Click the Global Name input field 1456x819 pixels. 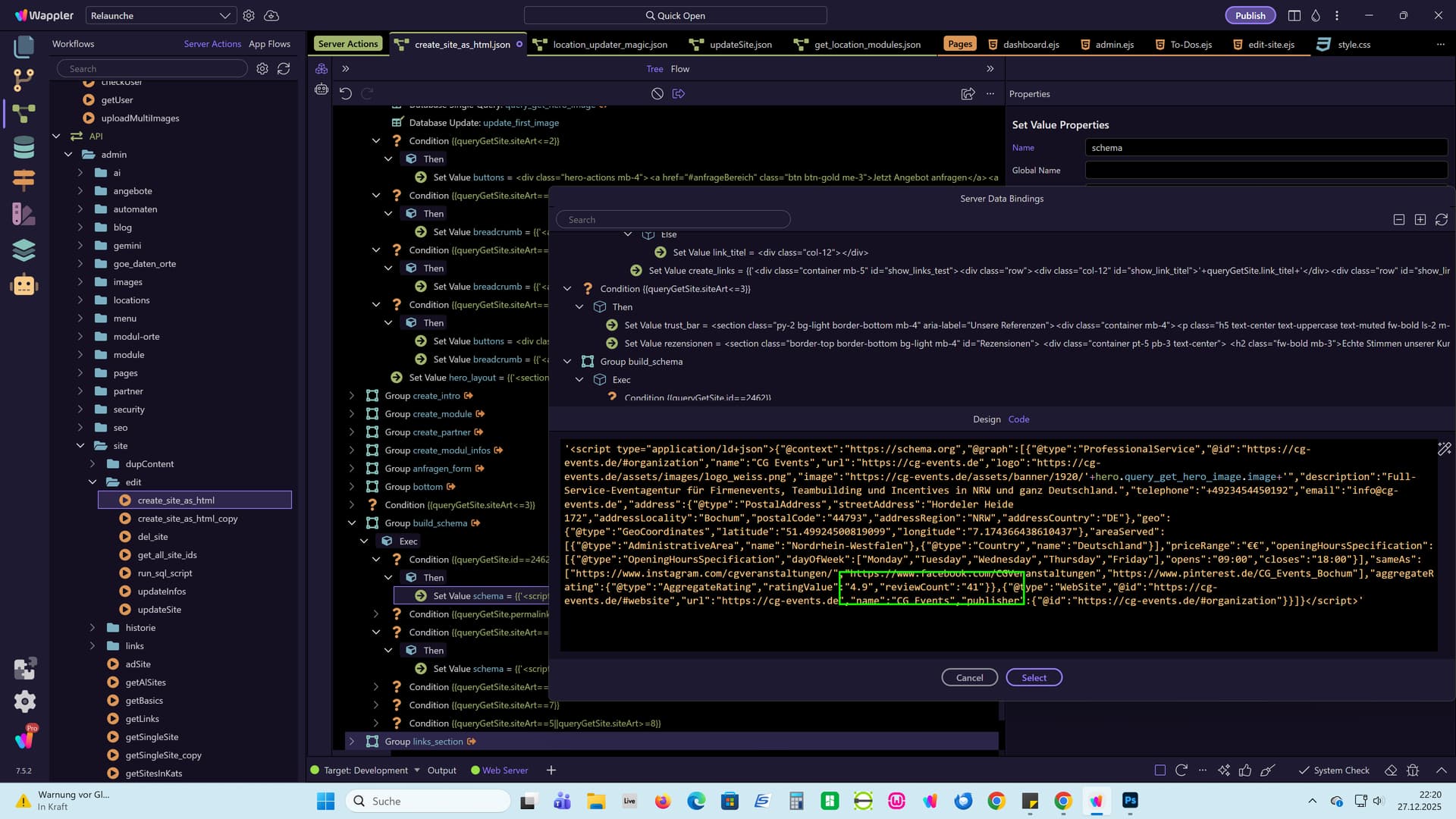(1266, 171)
